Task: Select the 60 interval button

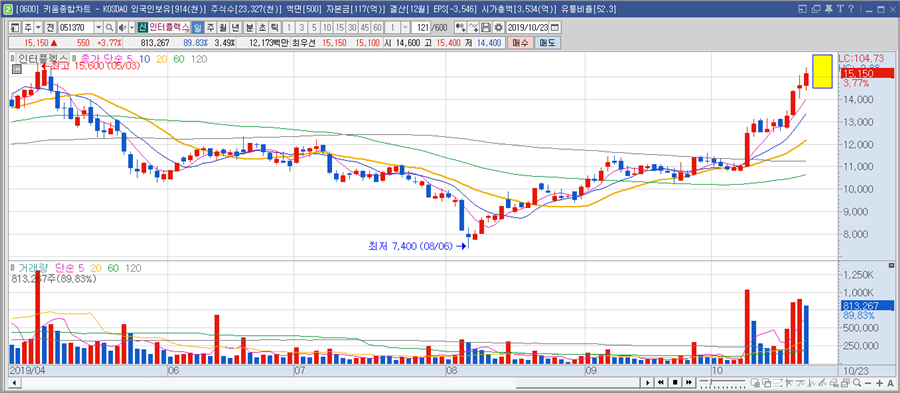Action: click(377, 28)
